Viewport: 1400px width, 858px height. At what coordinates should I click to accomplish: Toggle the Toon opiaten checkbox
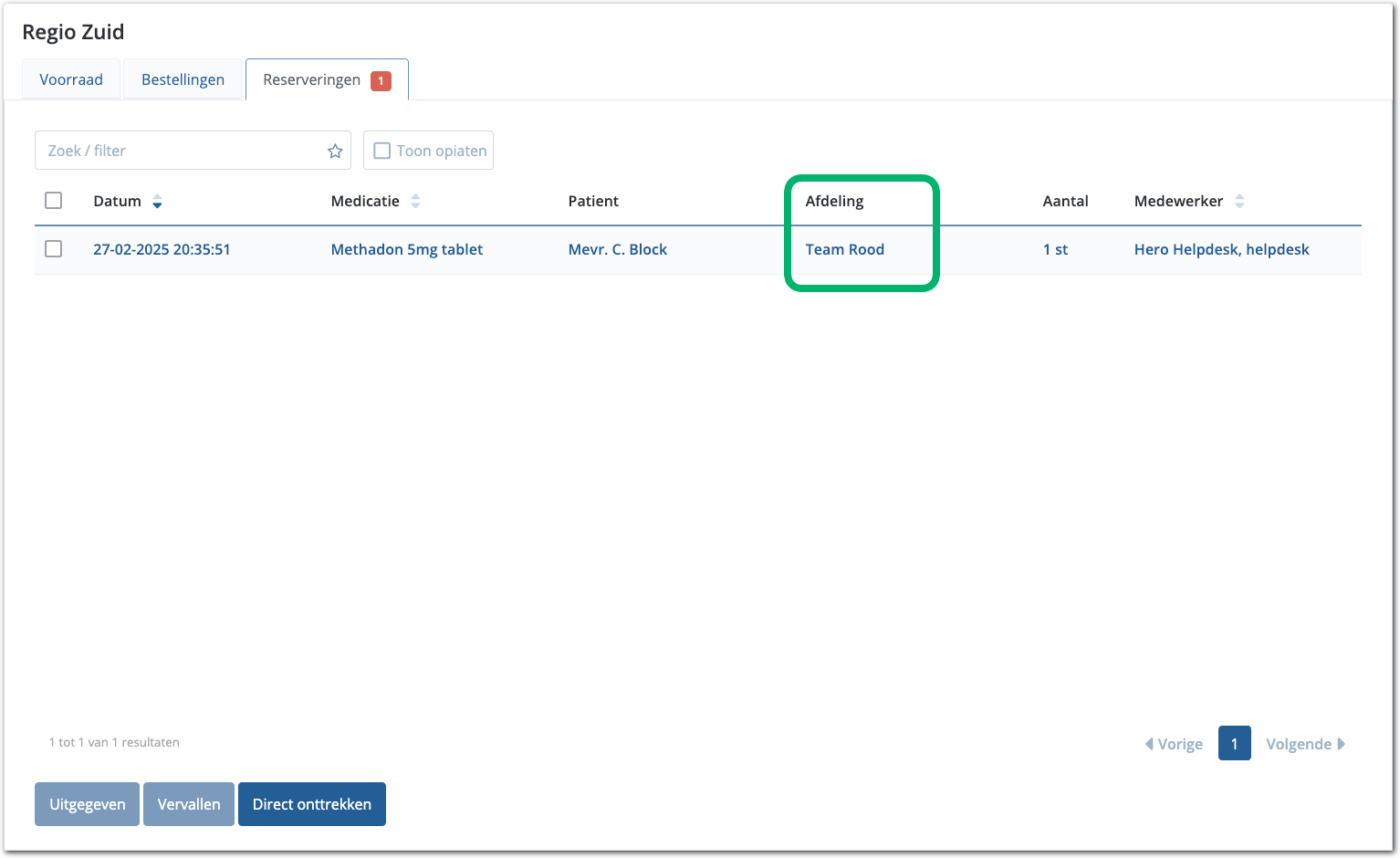pos(382,151)
